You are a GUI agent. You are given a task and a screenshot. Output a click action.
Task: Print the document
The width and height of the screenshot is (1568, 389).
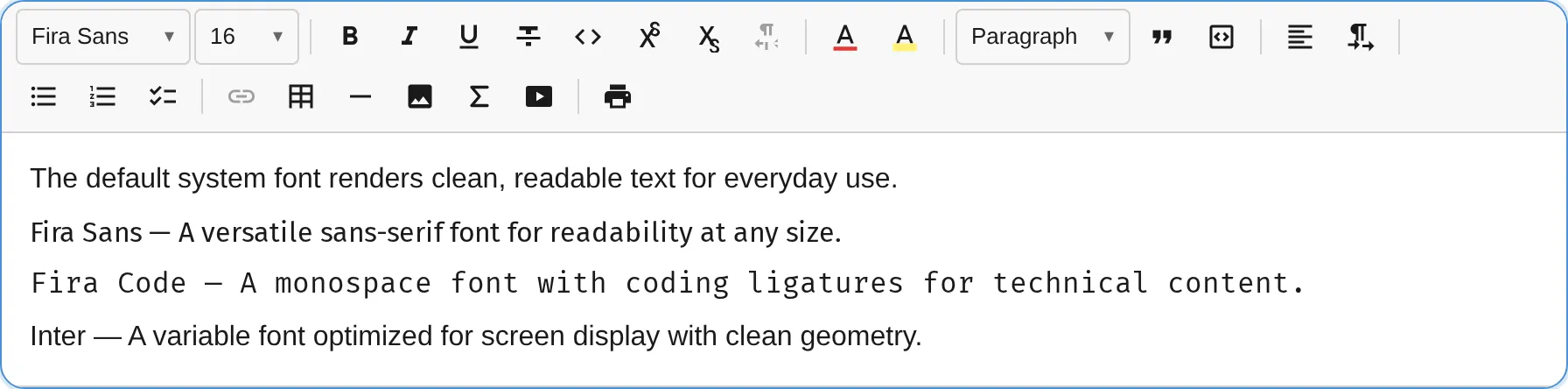click(618, 96)
